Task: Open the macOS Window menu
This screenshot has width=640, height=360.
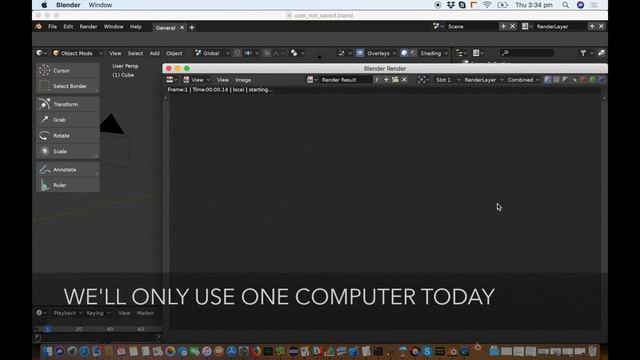Action: pyautogui.click(x=100, y=5)
